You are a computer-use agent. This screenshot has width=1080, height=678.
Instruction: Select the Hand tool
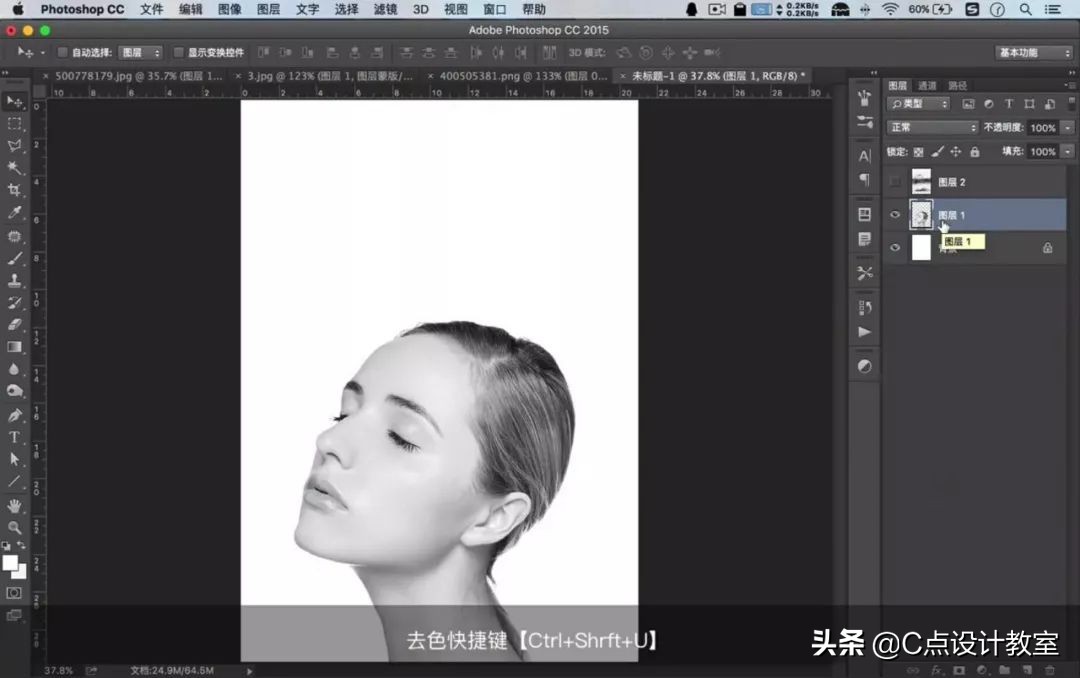click(x=14, y=505)
